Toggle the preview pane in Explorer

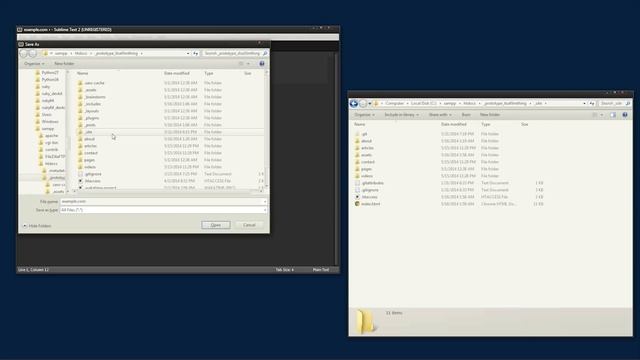[613, 115]
